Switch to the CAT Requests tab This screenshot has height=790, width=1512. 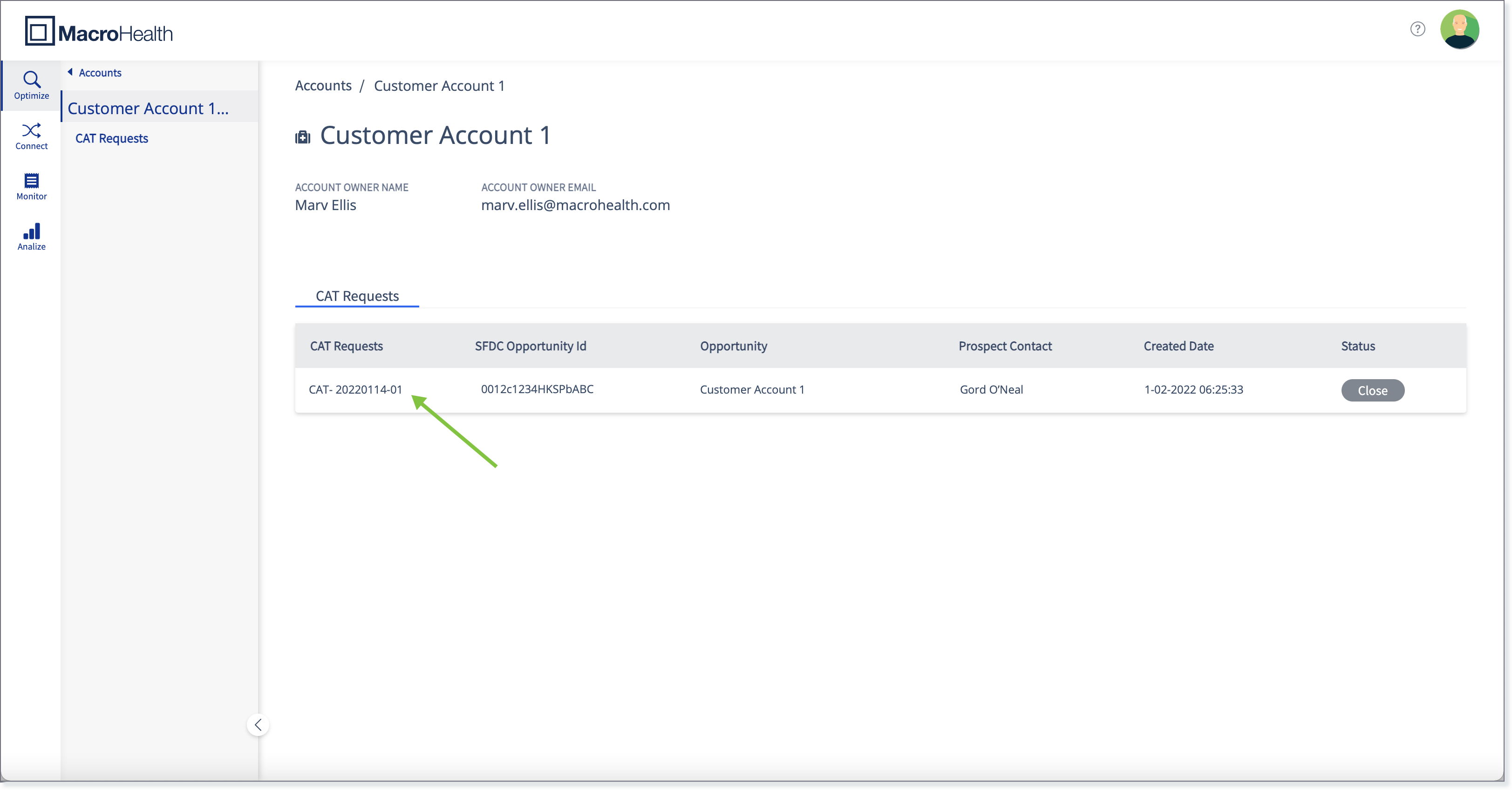point(357,296)
